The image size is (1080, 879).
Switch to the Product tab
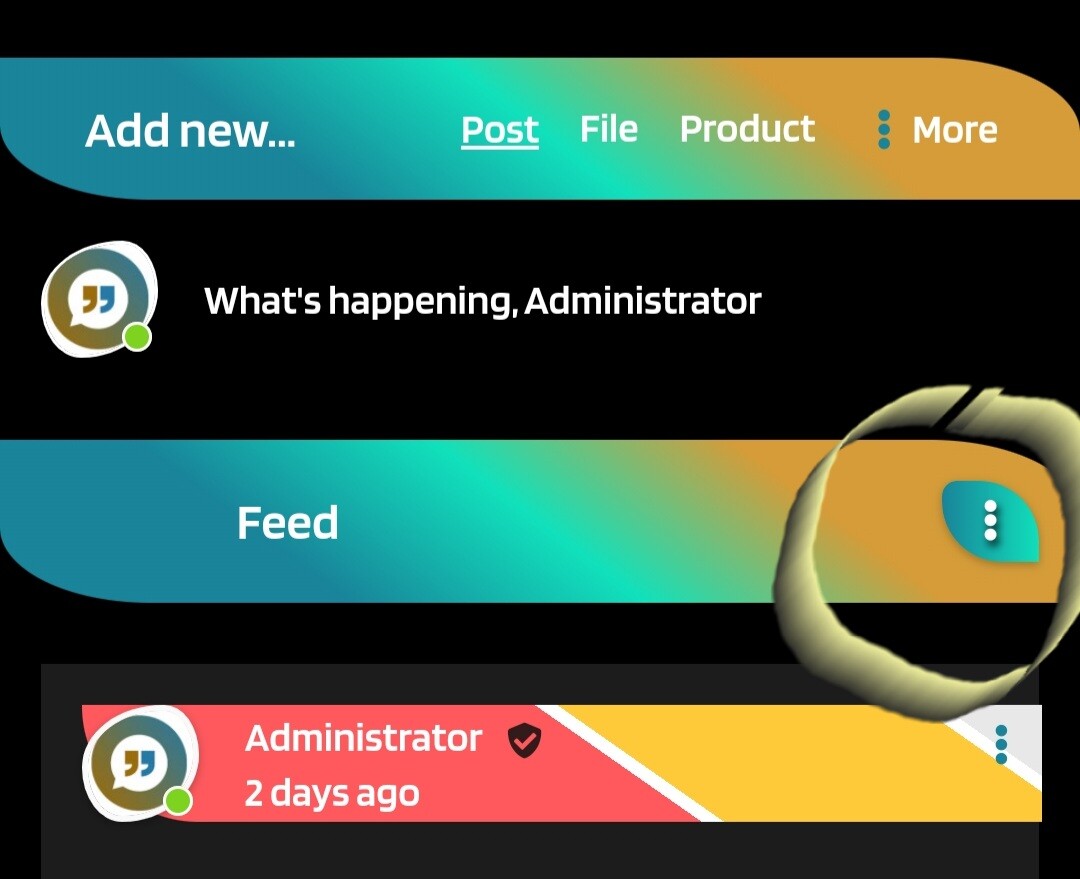point(747,129)
